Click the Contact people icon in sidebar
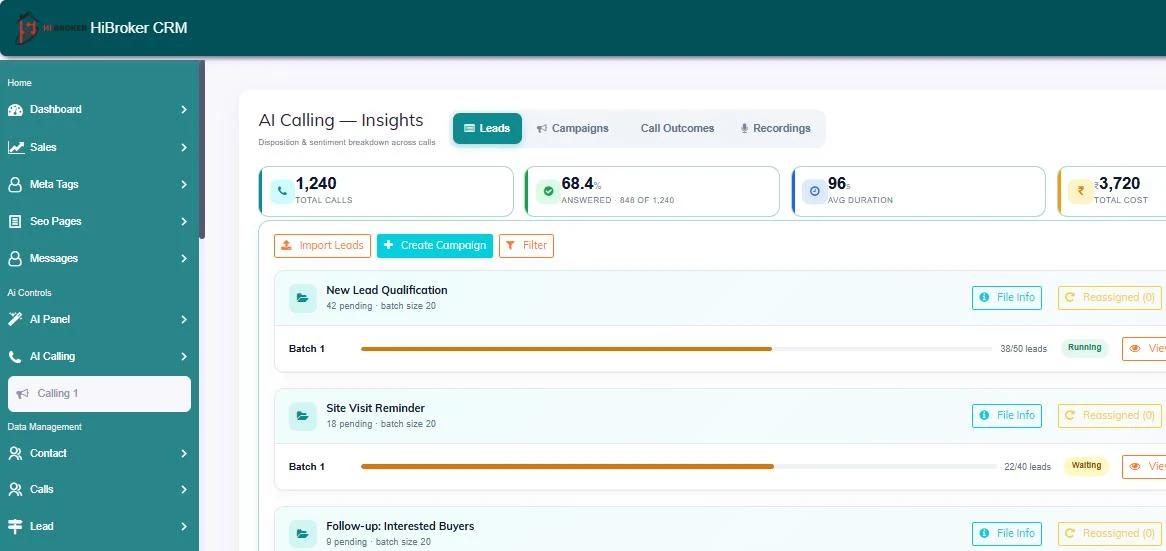 (x=15, y=453)
